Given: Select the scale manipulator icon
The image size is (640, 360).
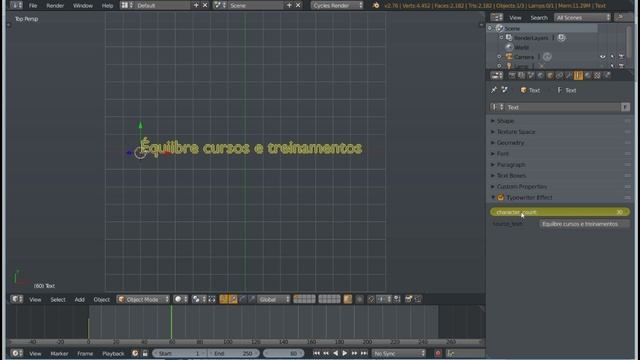Looking at the screenshot, I should tap(252, 299).
